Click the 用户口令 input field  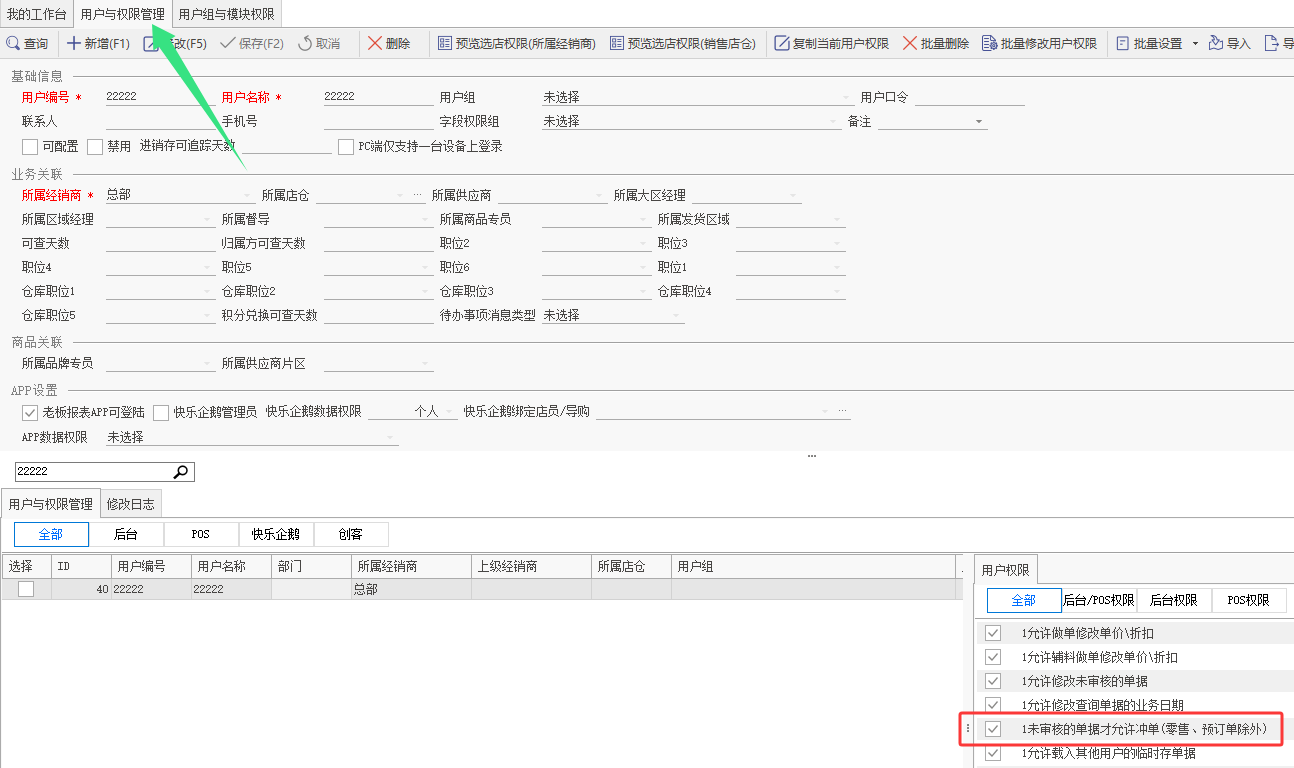[x=970, y=98]
